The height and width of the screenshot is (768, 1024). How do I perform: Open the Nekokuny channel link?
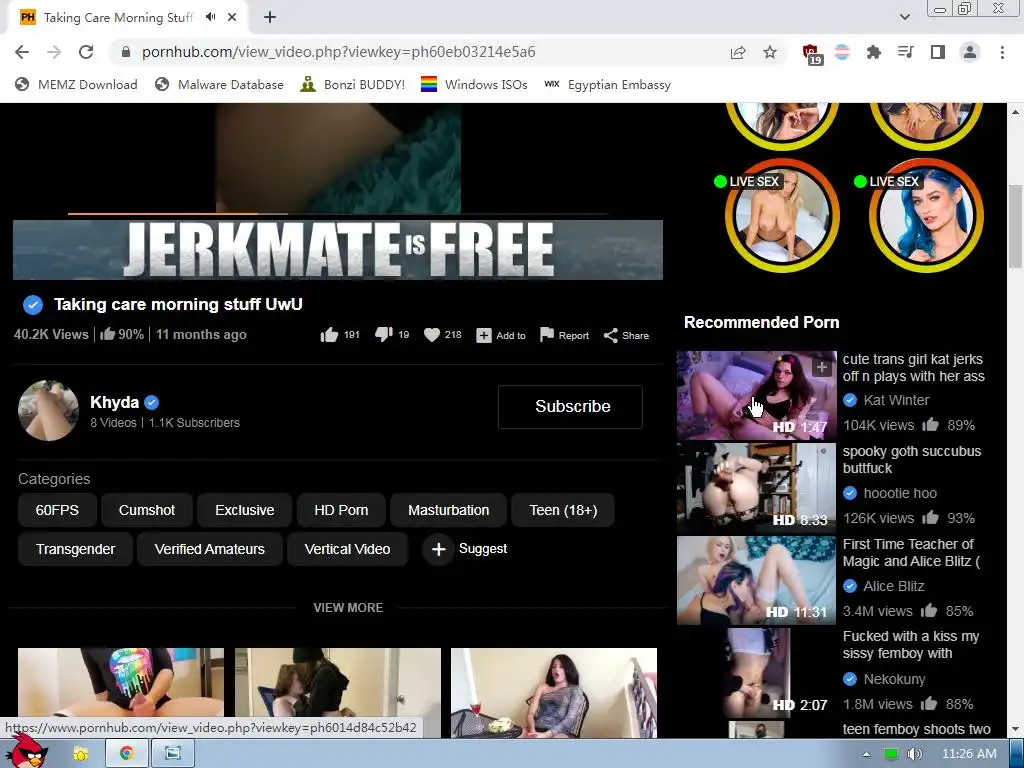point(894,679)
